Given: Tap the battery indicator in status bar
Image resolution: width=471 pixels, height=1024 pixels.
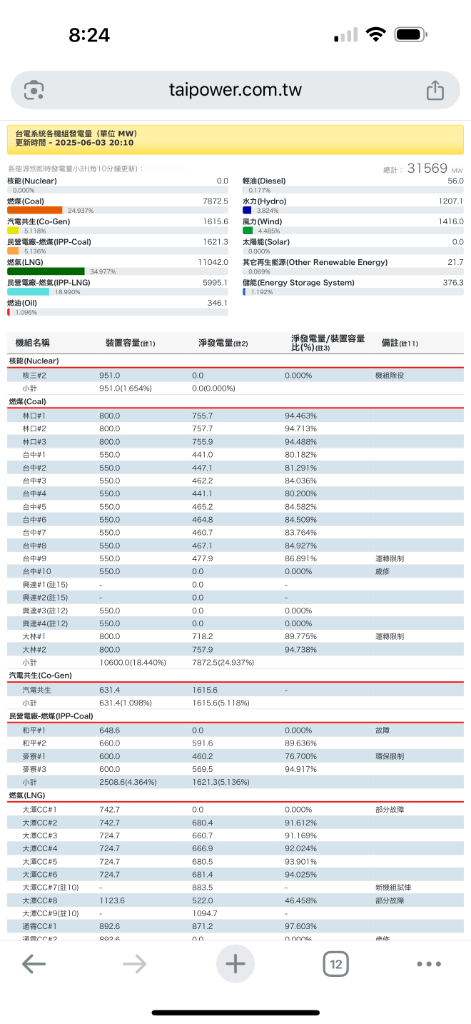Looking at the screenshot, I should tap(411, 34).
